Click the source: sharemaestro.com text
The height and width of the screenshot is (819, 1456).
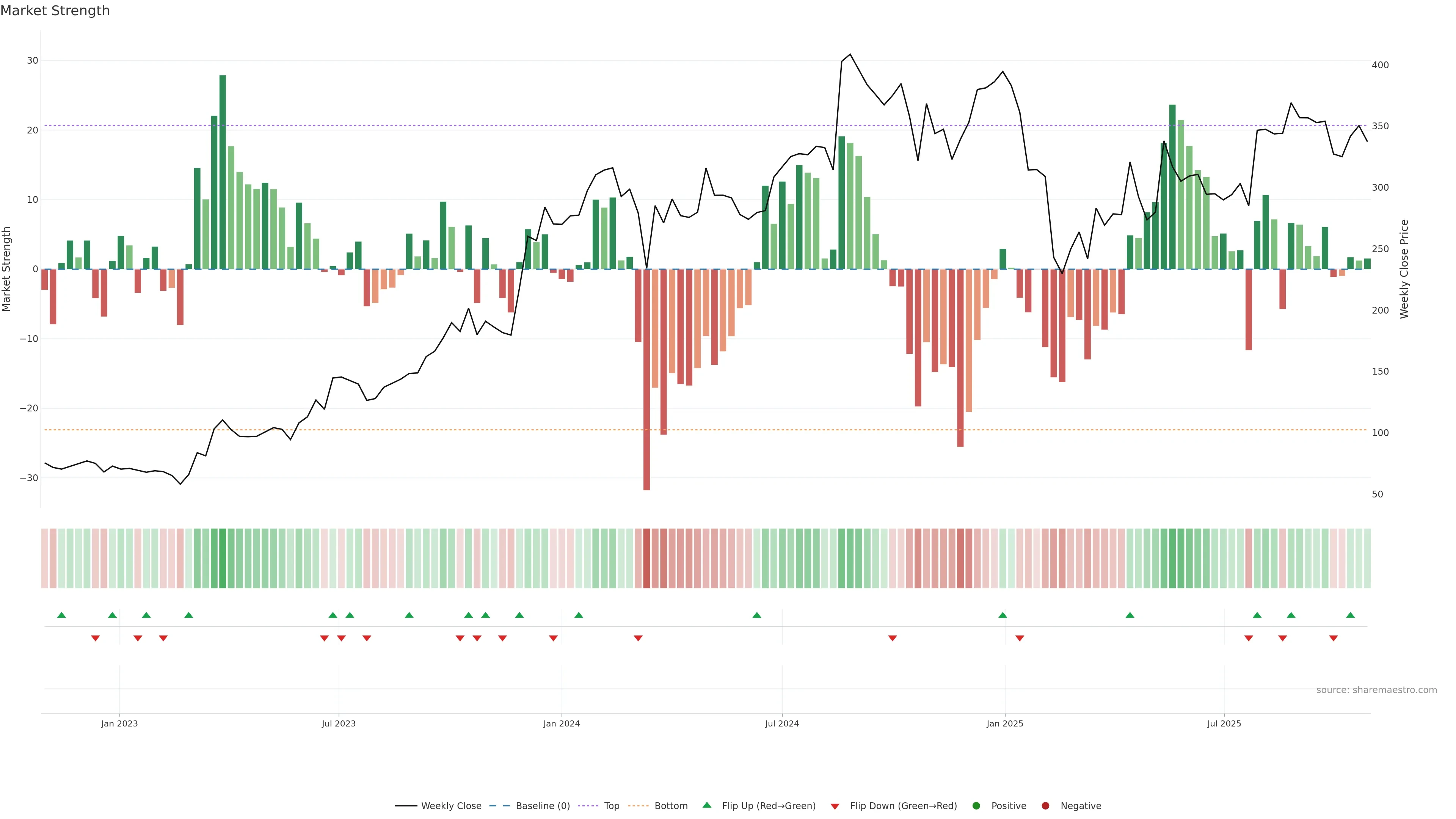coord(1376,690)
